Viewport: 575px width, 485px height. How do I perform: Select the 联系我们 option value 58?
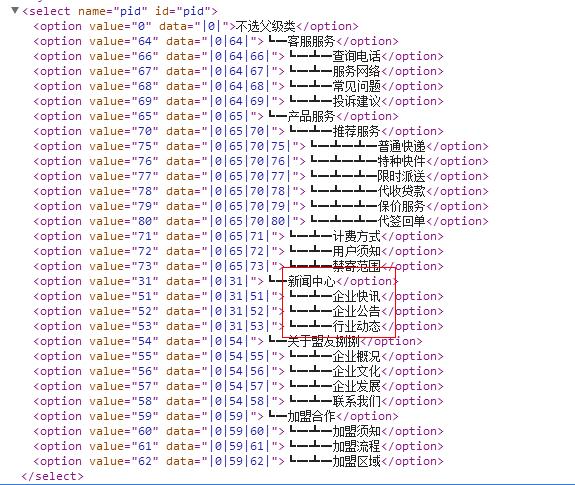coord(238,402)
